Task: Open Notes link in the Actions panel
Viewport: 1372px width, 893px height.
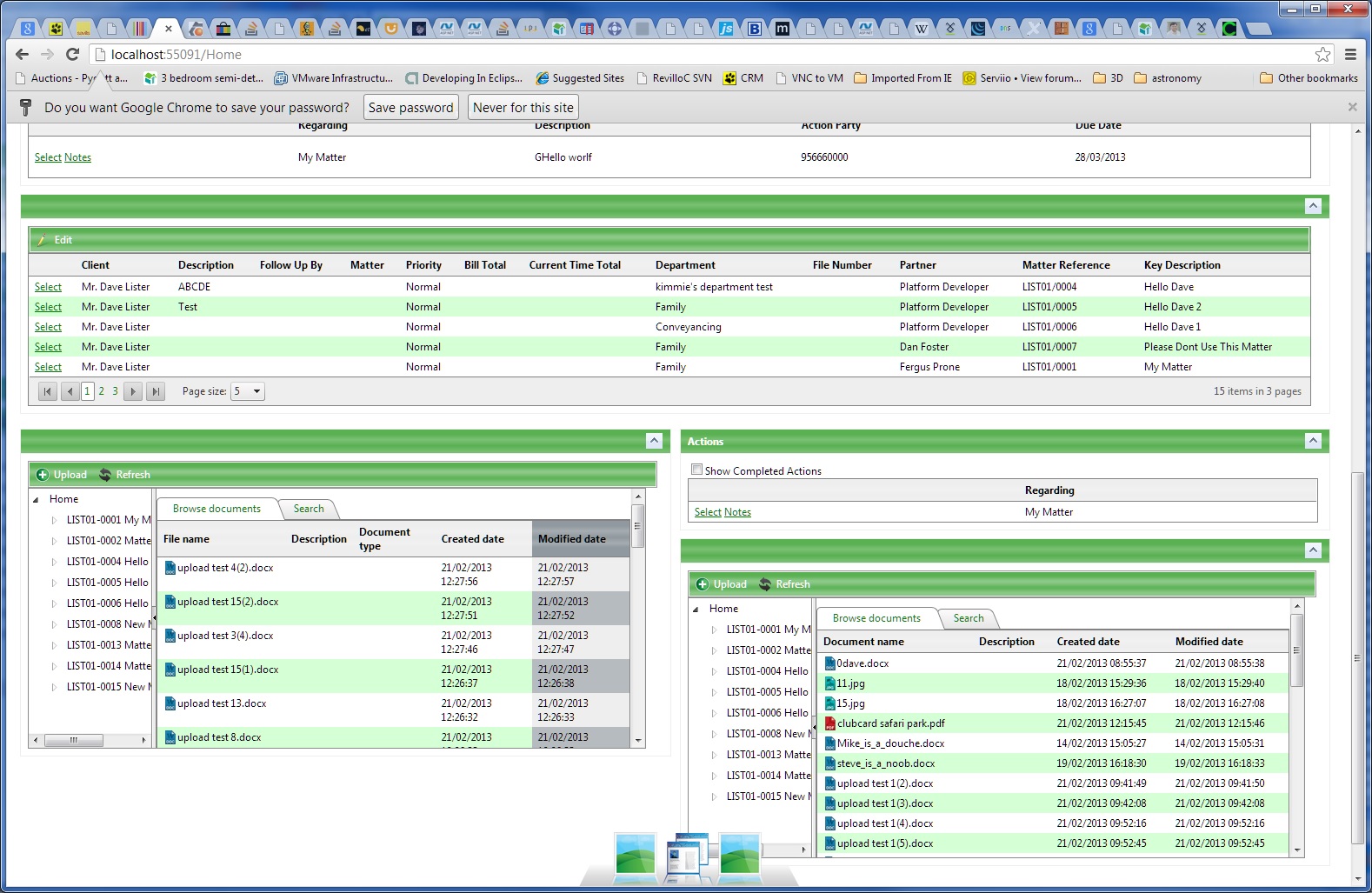Action: click(x=737, y=512)
